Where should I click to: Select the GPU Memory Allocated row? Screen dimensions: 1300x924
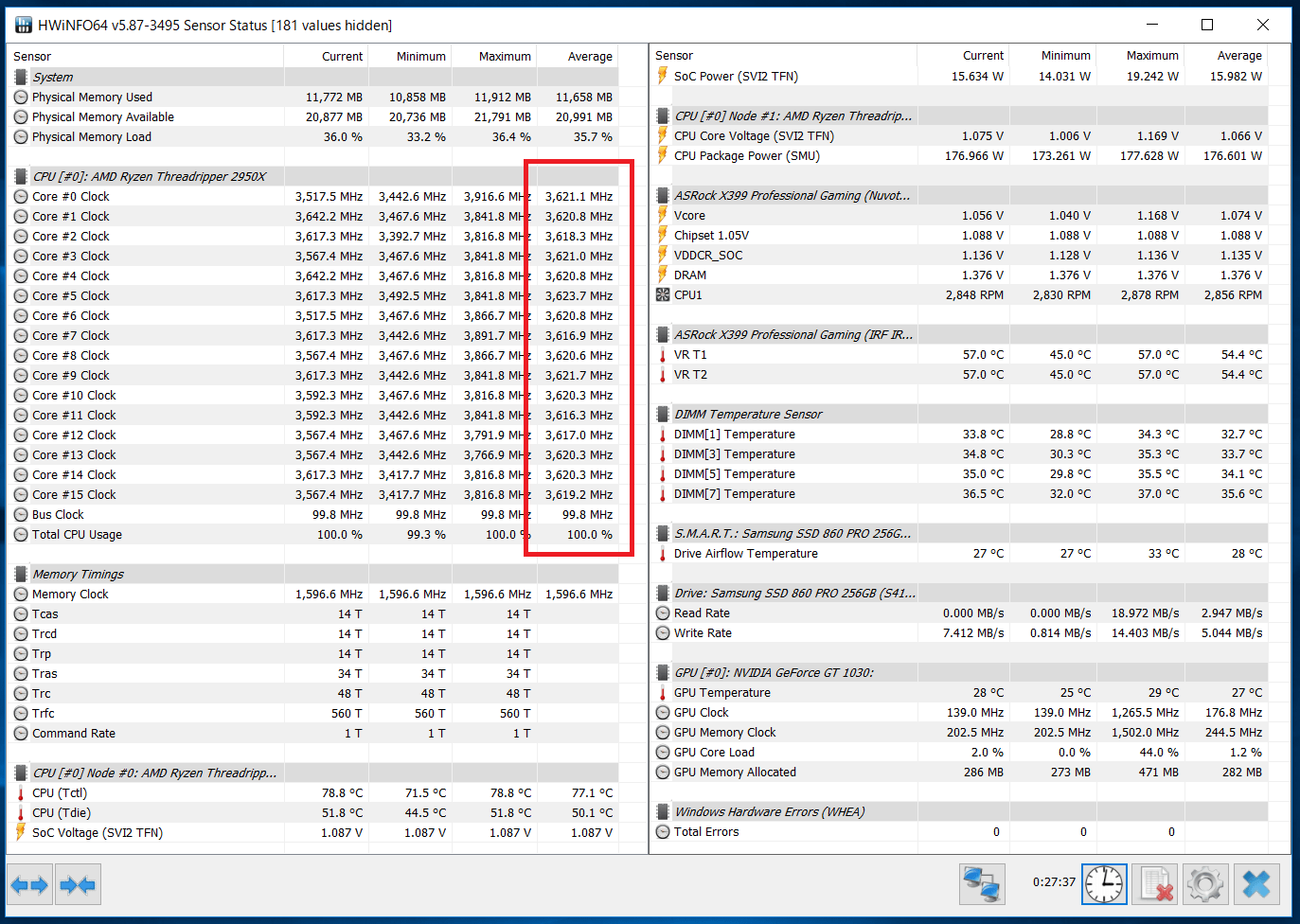[x=960, y=772]
